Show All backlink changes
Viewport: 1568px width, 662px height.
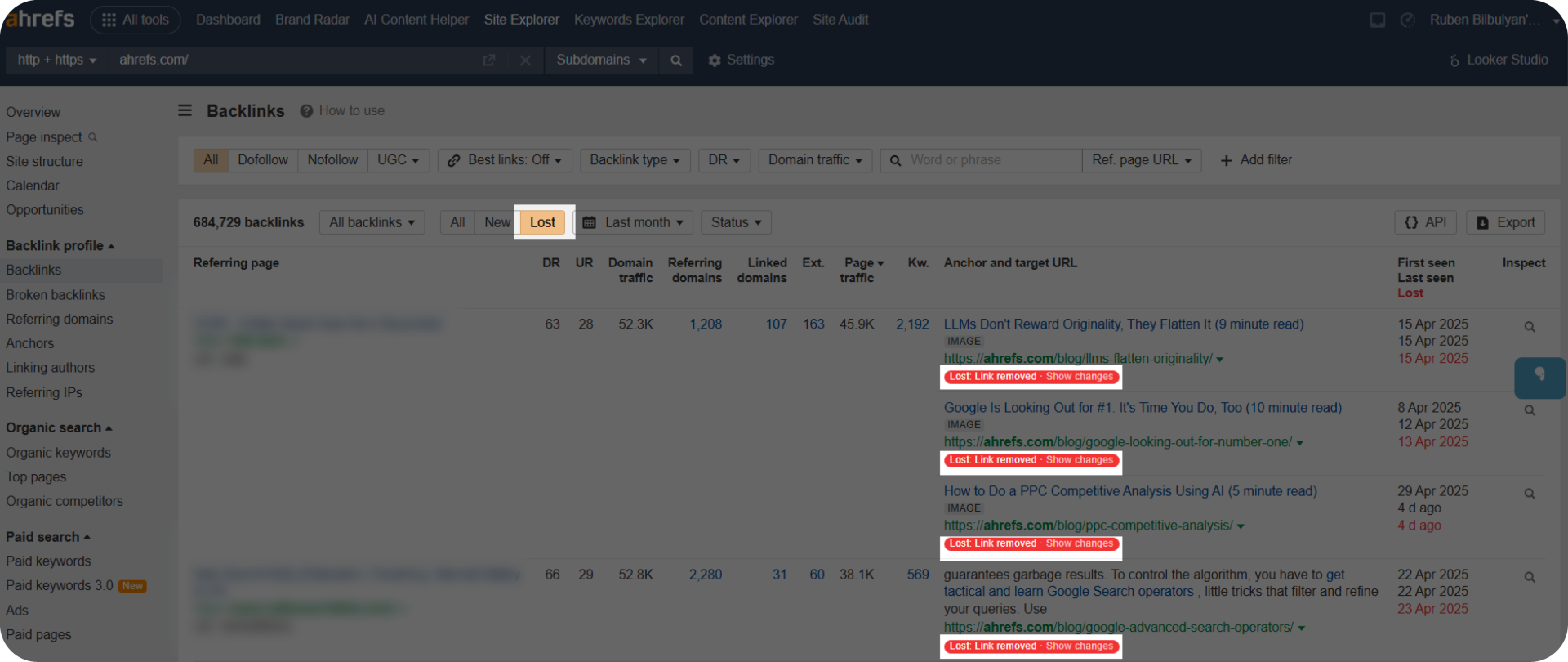pyautogui.click(x=457, y=222)
